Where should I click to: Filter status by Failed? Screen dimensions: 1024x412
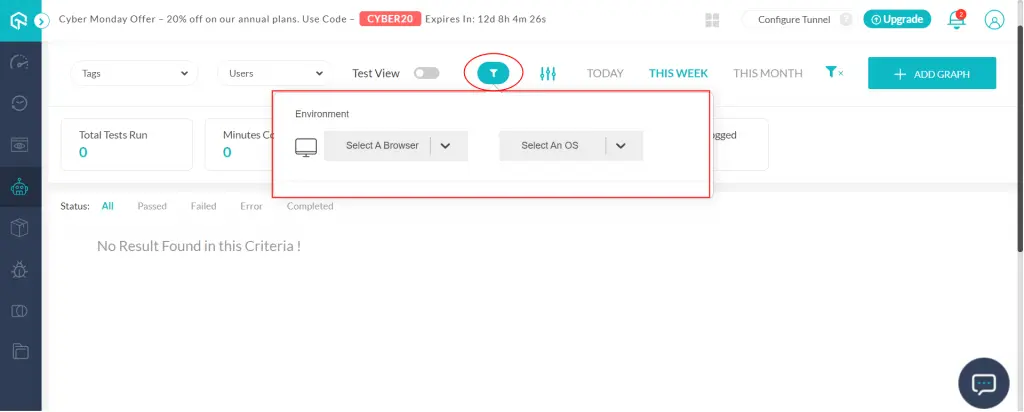(x=203, y=206)
